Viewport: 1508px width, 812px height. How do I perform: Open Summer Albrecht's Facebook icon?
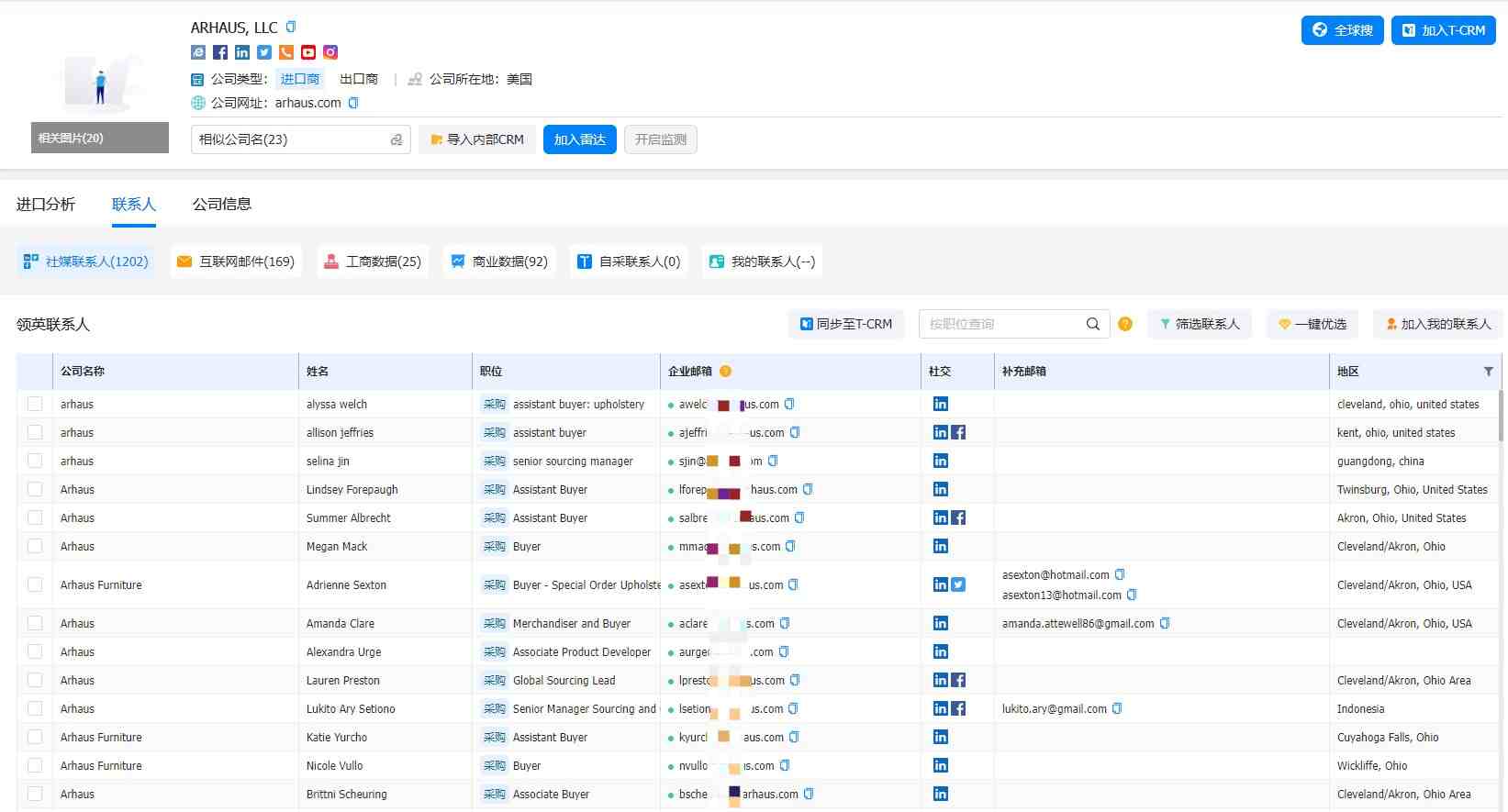tap(958, 517)
